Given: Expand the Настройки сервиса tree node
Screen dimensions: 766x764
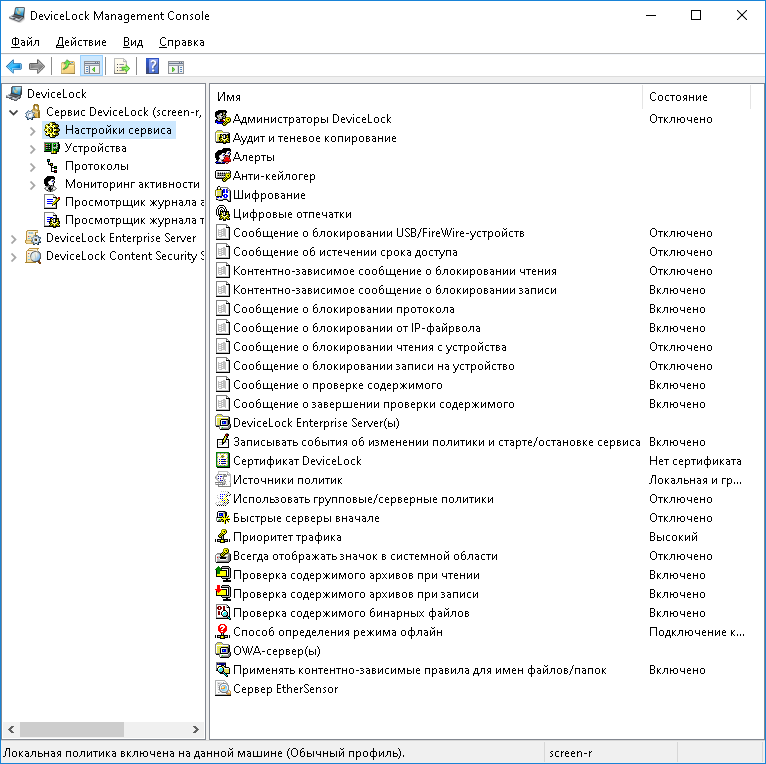Looking at the screenshot, I should coord(32,131).
